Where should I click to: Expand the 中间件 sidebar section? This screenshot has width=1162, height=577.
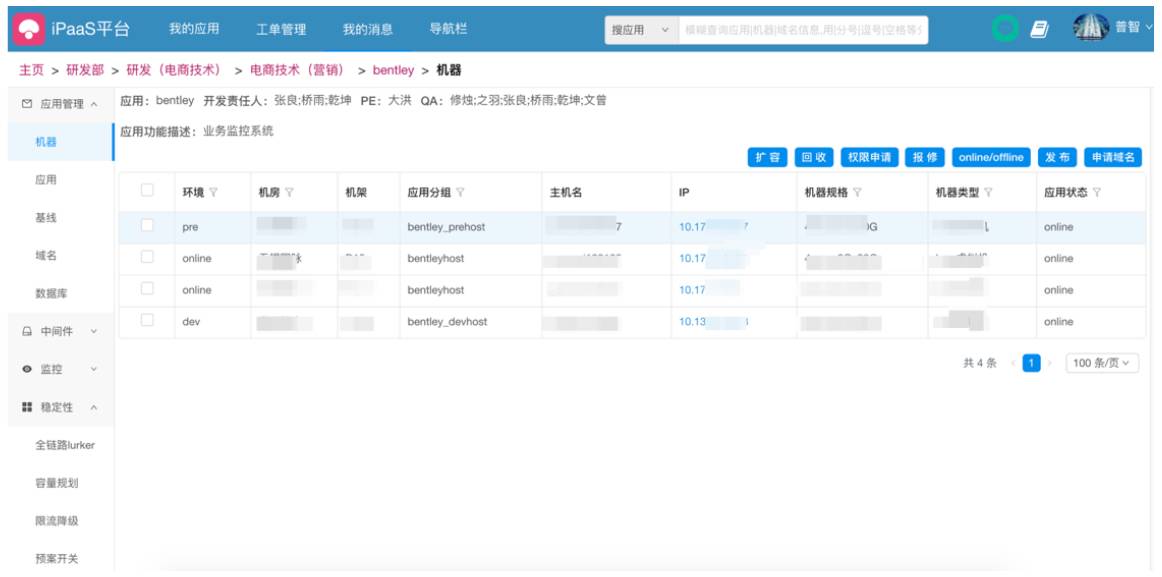[60, 331]
